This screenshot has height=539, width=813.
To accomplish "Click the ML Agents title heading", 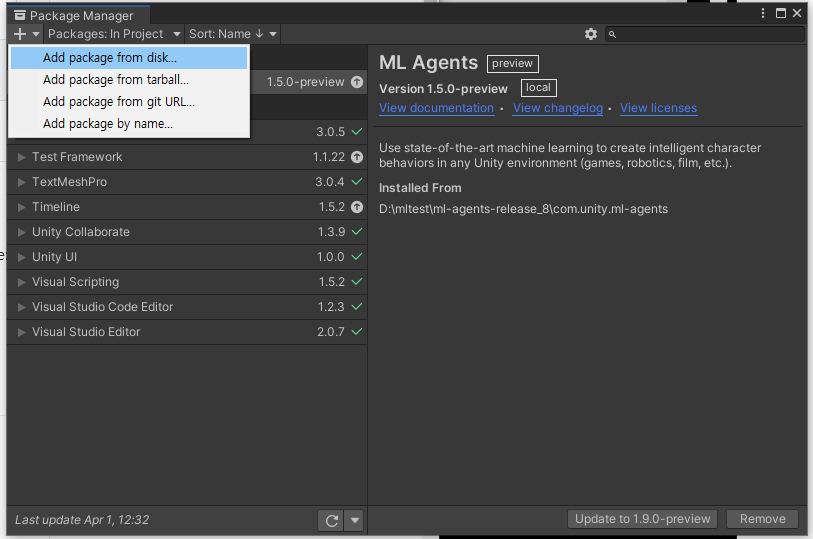I will 428,63.
